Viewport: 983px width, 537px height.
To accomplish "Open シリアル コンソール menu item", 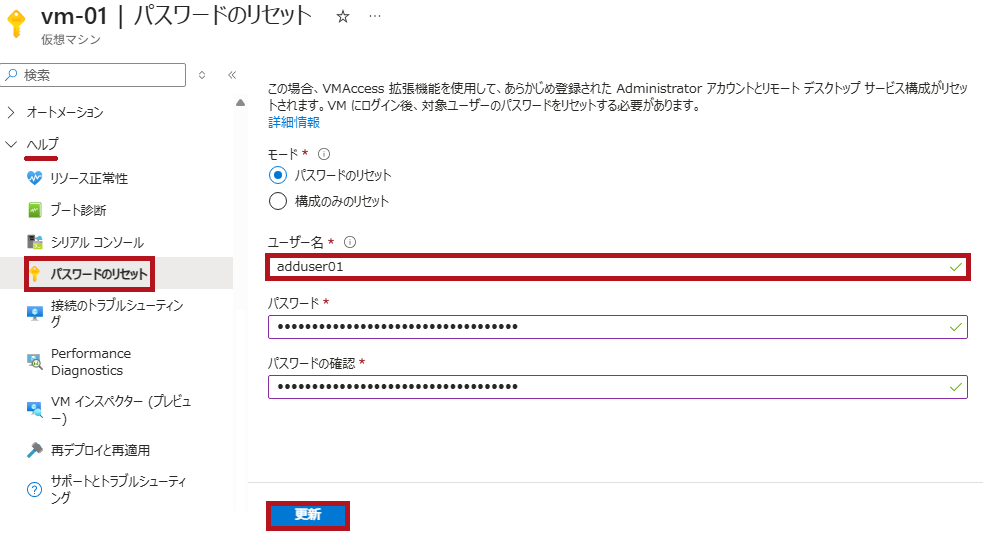I will click(x=97, y=242).
